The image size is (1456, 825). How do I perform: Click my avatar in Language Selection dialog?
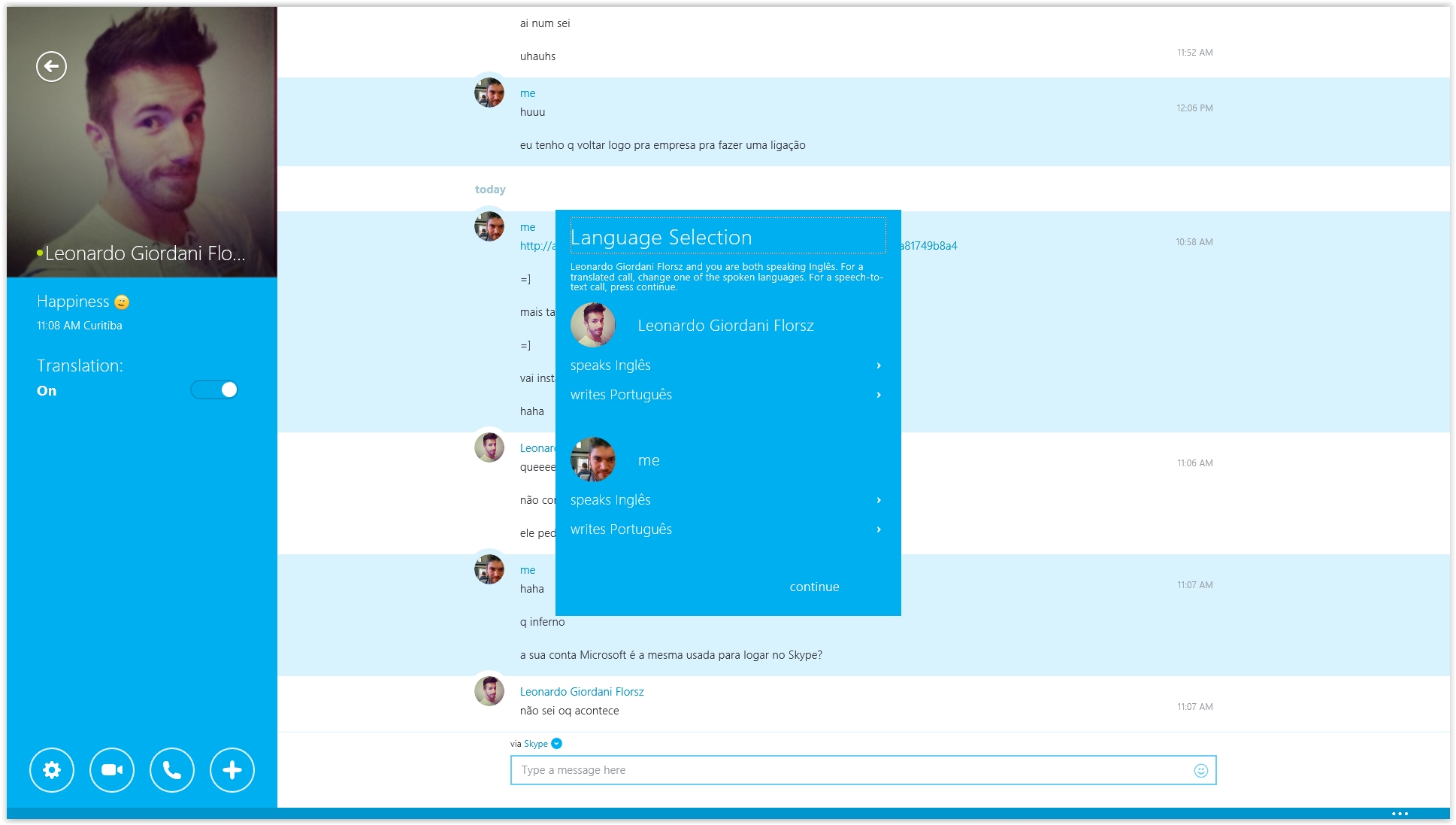click(x=593, y=460)
